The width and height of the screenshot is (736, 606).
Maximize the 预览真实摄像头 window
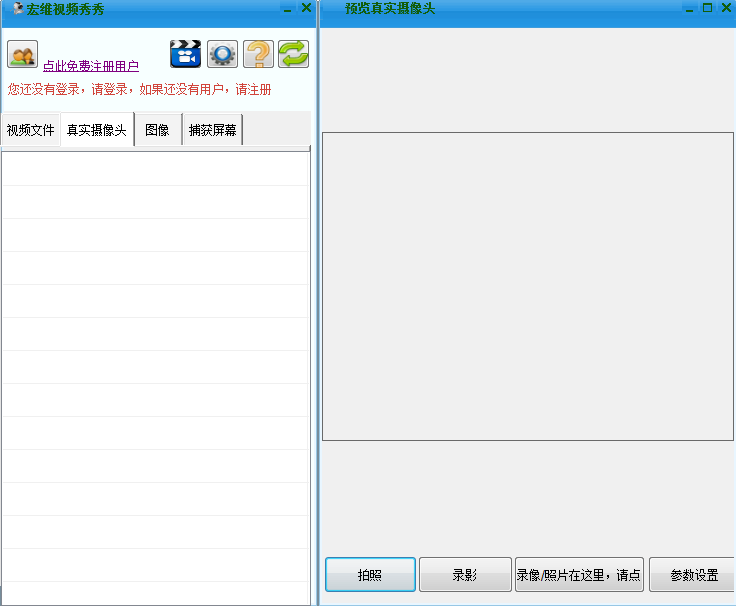[707, 8]
